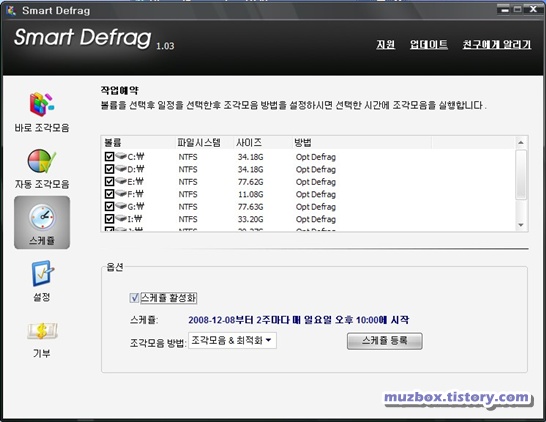The image size is (546, 422).
Task: Click the E:₩ drive icon
Action: pyautogui.click(x=121, y=181)
